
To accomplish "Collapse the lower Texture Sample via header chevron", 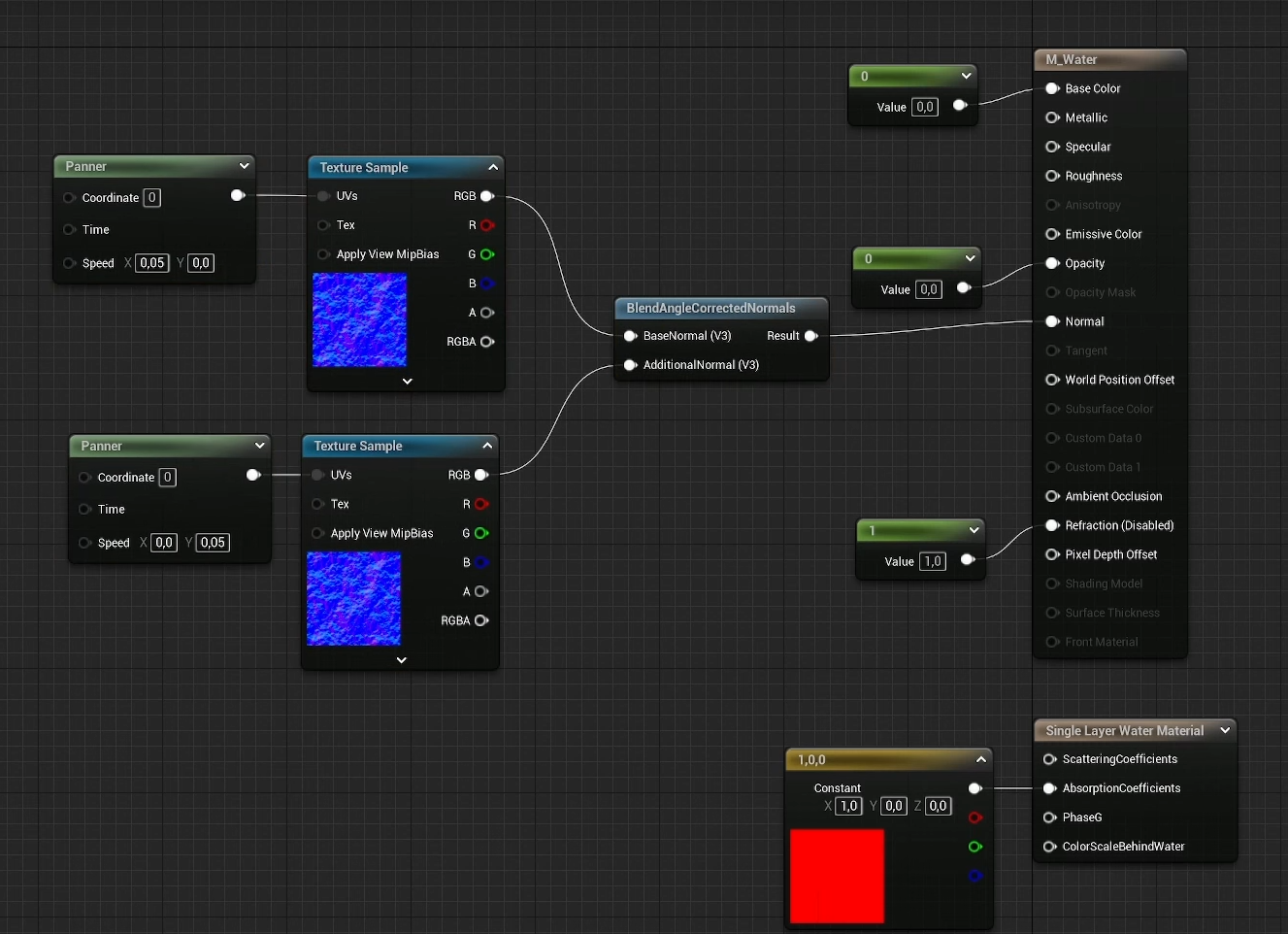I will [x=487, y=446].
